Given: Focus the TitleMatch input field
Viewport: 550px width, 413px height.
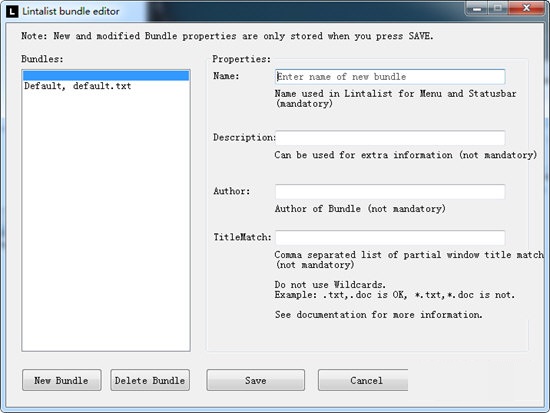Looking at the screenshot, I should click(390, 238).
